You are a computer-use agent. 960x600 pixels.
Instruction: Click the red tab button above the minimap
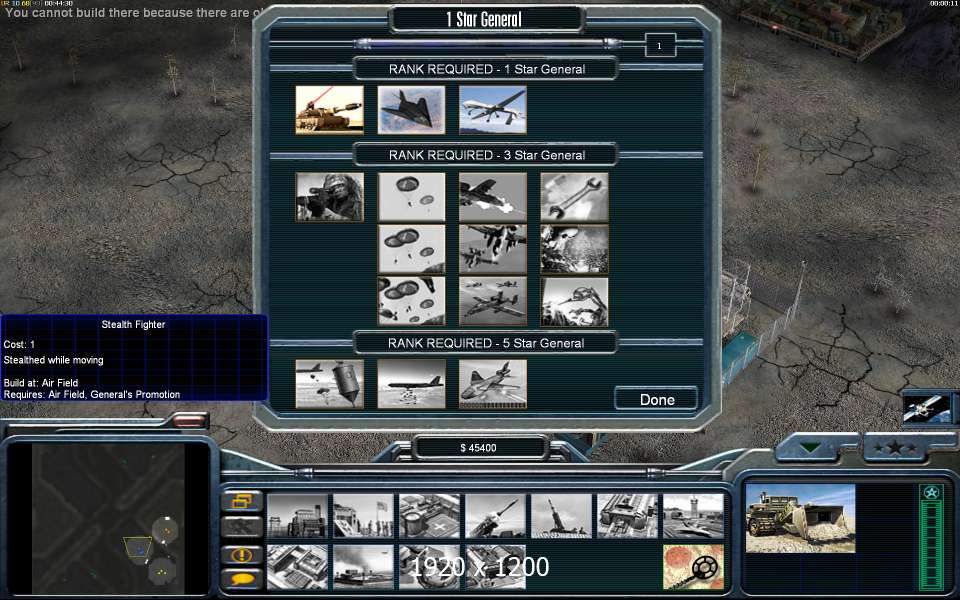pyautogui.click(x=189, y=419)
